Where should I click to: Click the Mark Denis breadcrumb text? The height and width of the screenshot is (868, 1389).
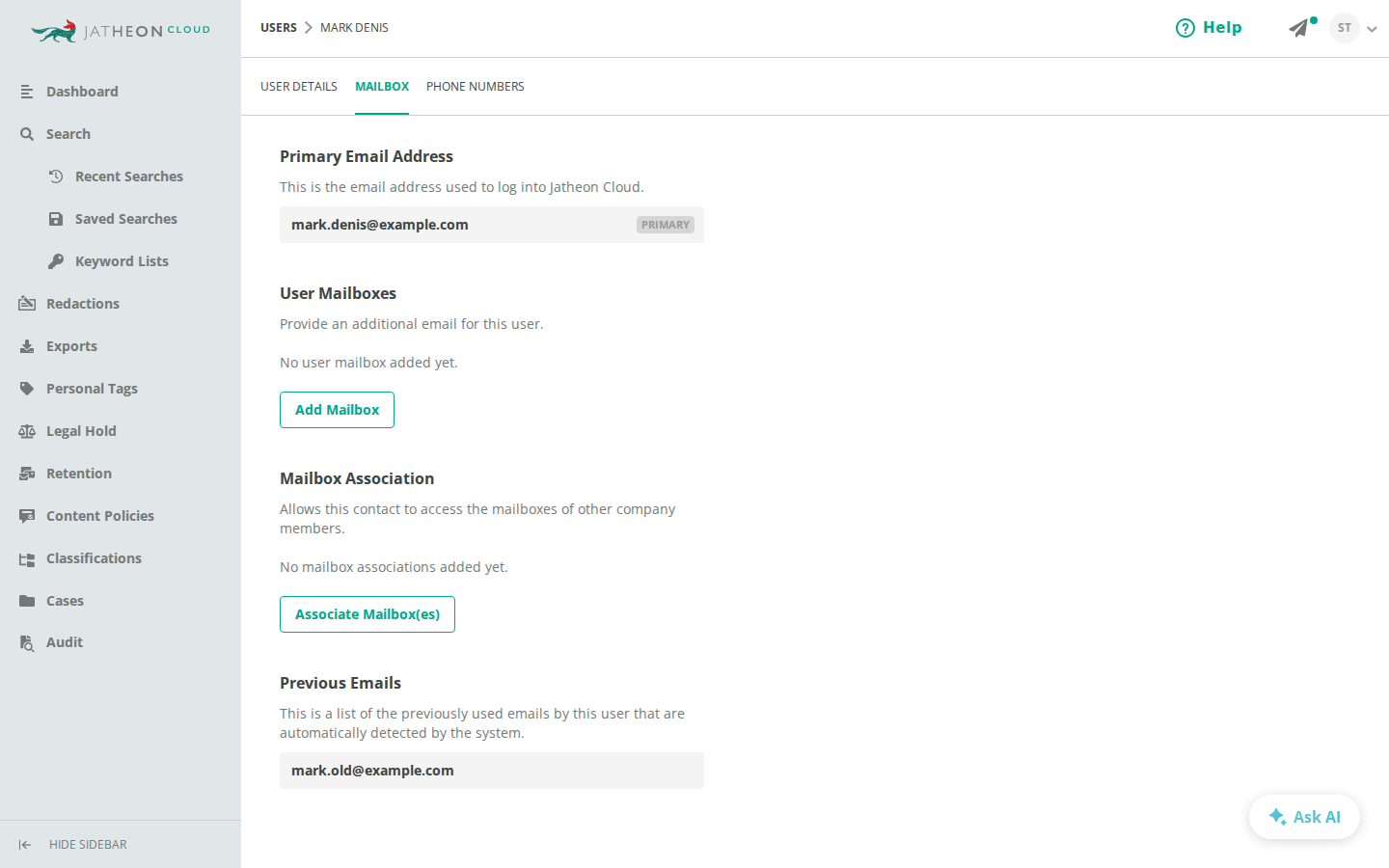click(x=354, y=28)
